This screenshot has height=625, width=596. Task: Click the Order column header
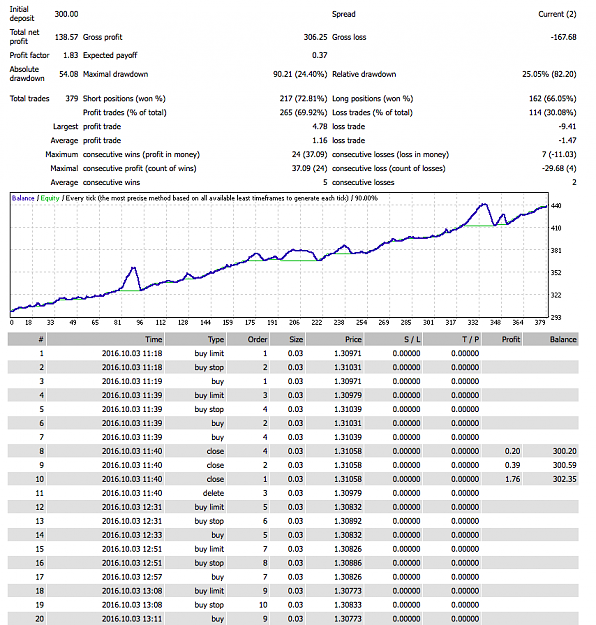(x=248, y=339)
